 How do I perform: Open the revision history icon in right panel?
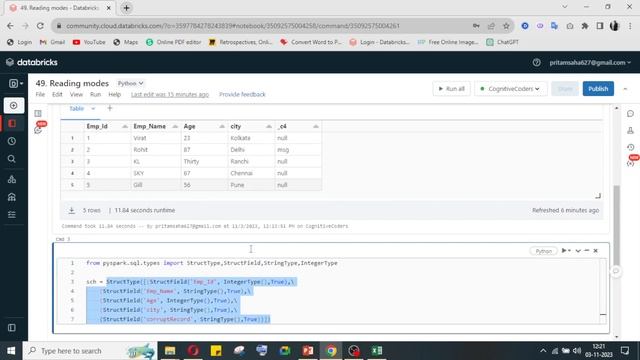(x=631, y=147)
